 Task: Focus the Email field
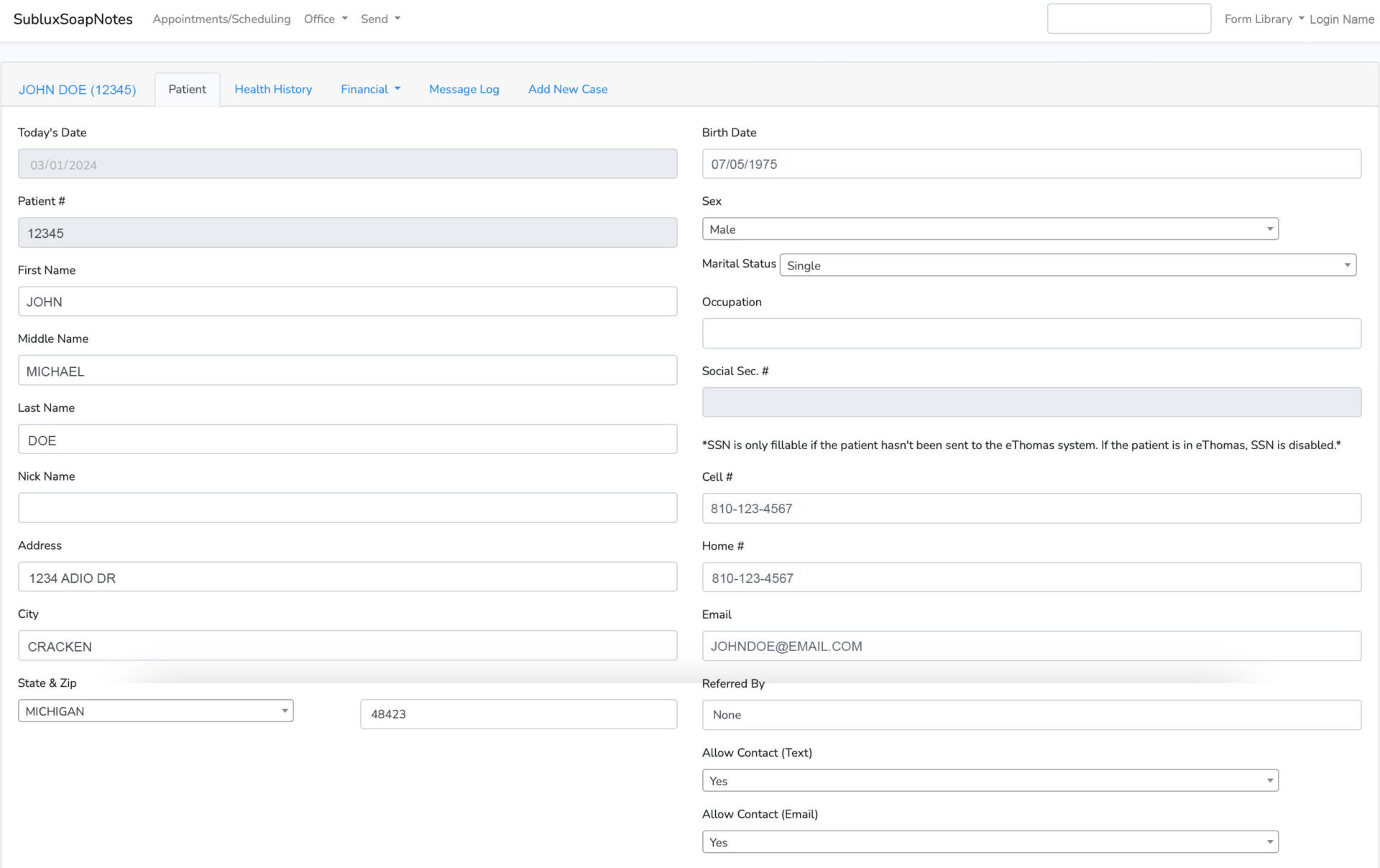pyautogui.click(x=1031, y=646)
